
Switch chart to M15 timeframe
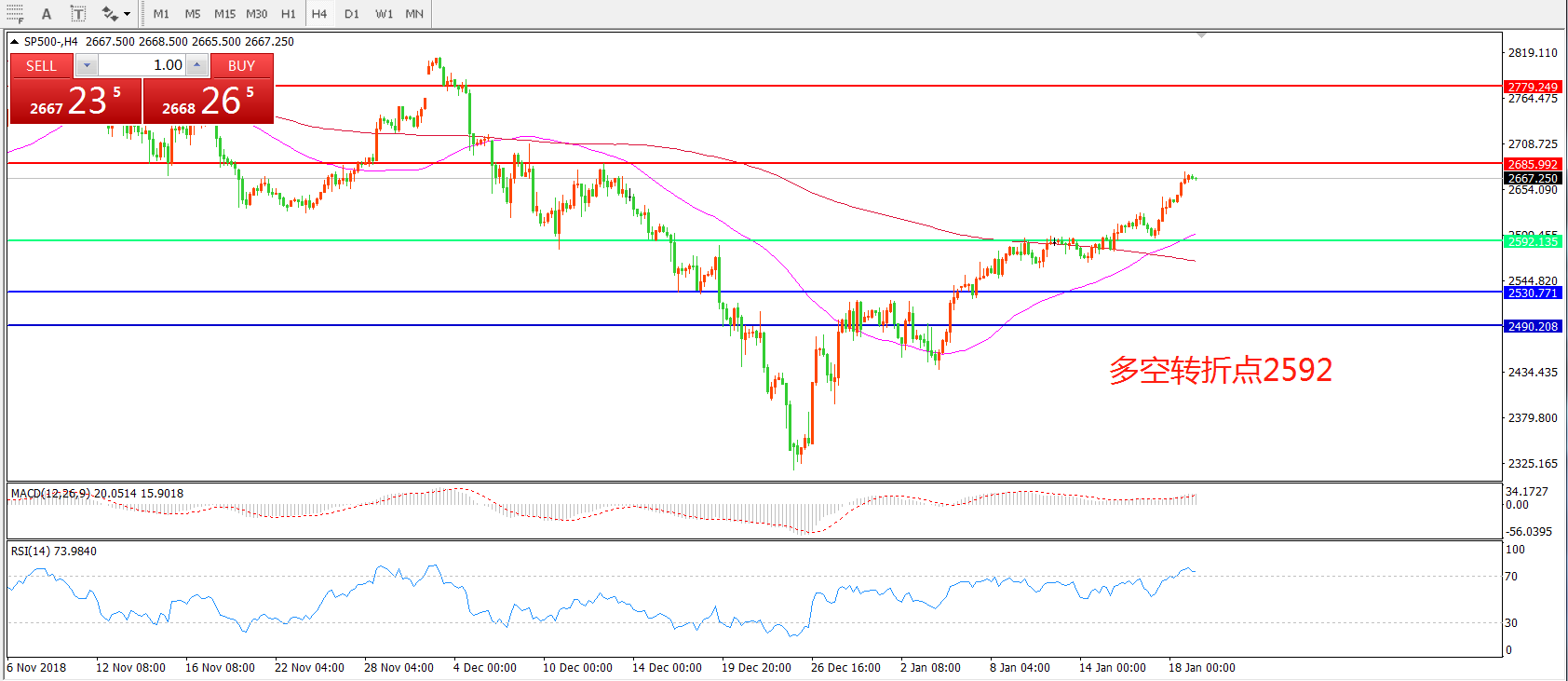click(x=224, y=14)
